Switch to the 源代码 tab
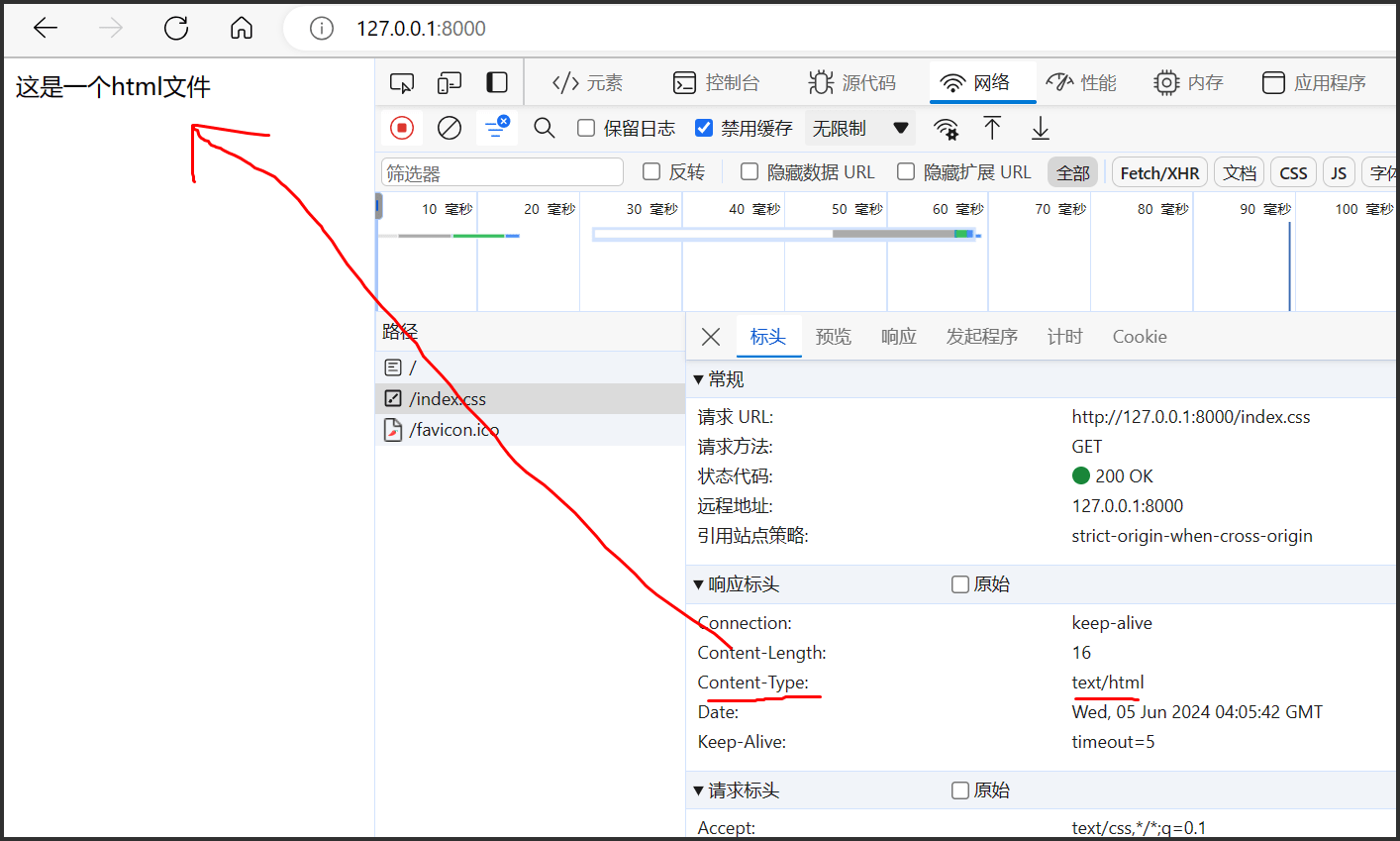The width and height of the screenshot is (1400, 841). tap(851, 82)
